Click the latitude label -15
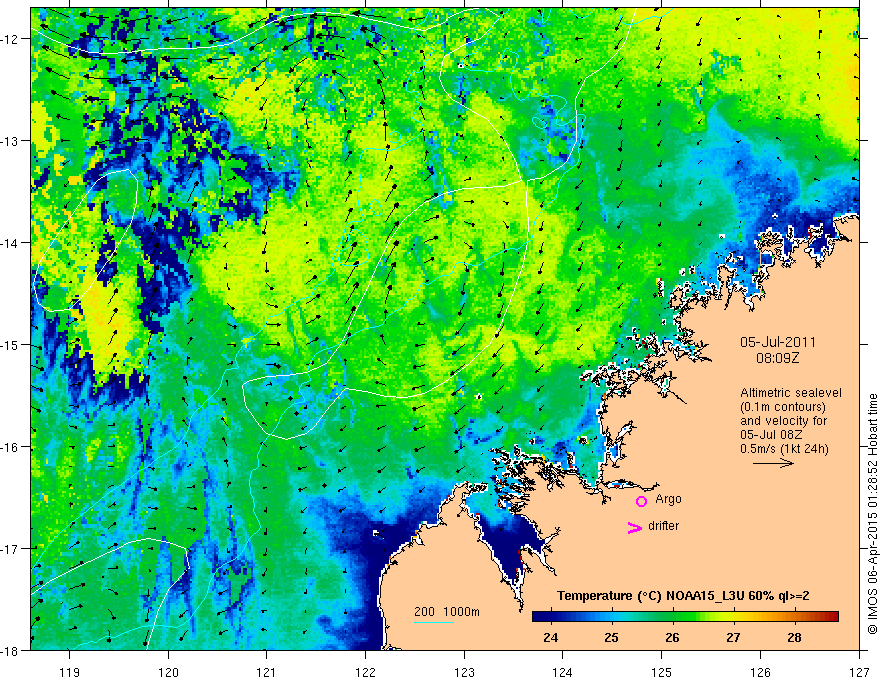This screenshot has width=880, height=680. click(11, 345)
